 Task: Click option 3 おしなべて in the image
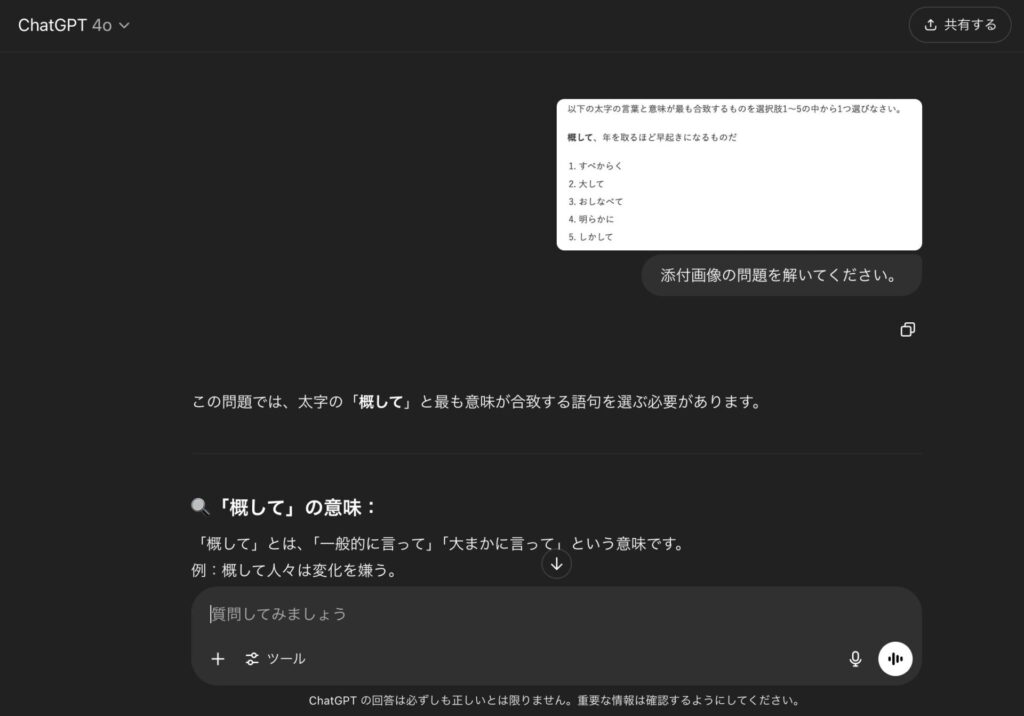pyautogui.click(x=600, y=201)
